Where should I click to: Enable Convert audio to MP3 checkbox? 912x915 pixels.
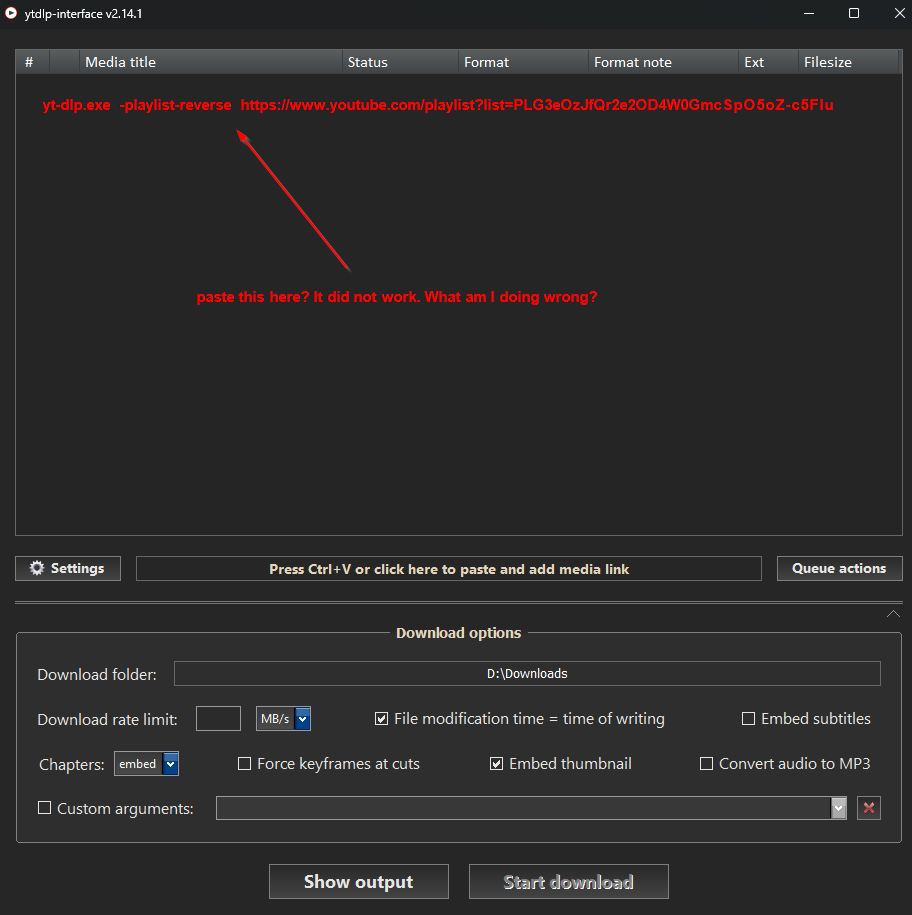[706, 763]
